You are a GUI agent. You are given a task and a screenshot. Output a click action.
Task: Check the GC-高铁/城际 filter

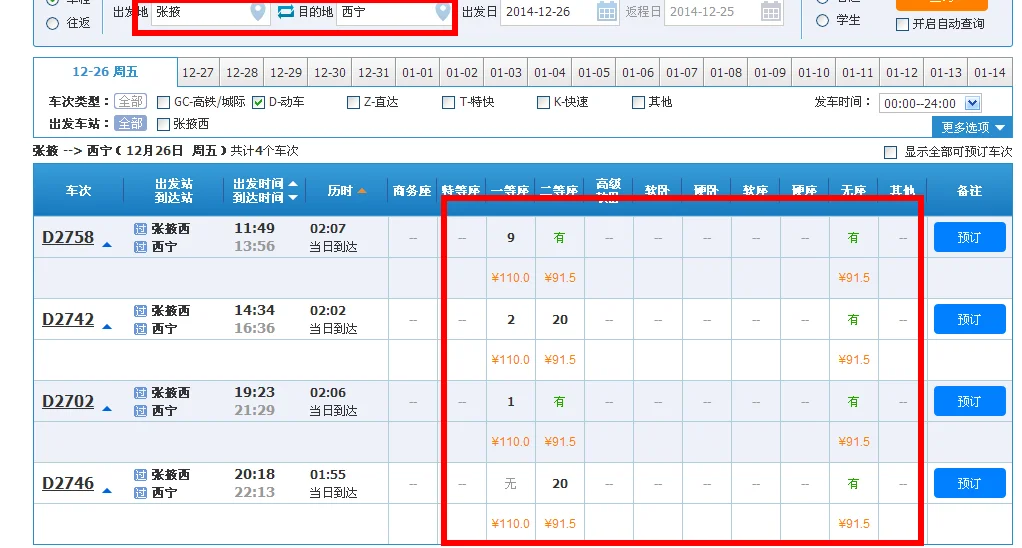pos(164,102)
